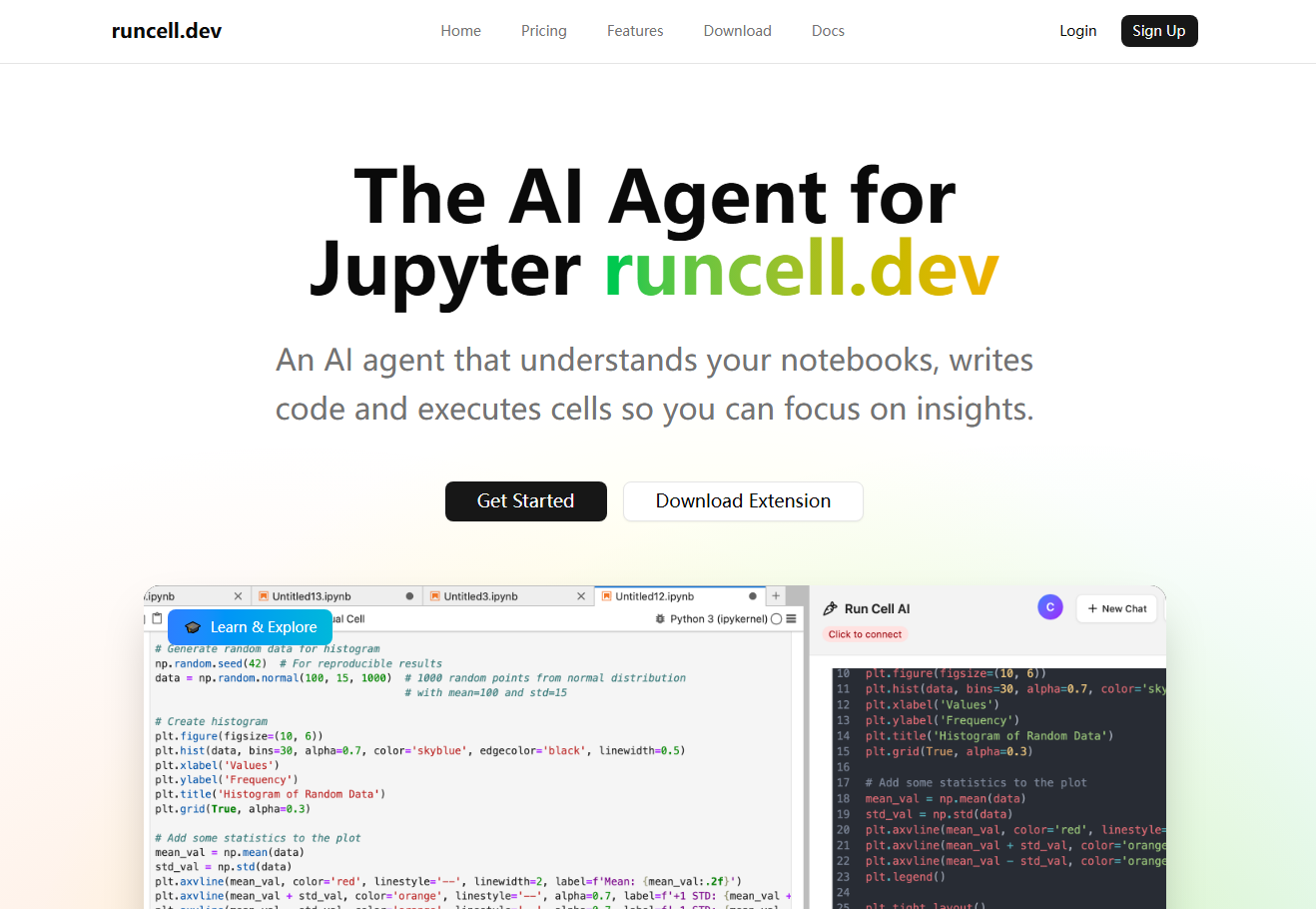
Task: Click the pencil icon beside Run Cell AI
Action: click(831, 607)
